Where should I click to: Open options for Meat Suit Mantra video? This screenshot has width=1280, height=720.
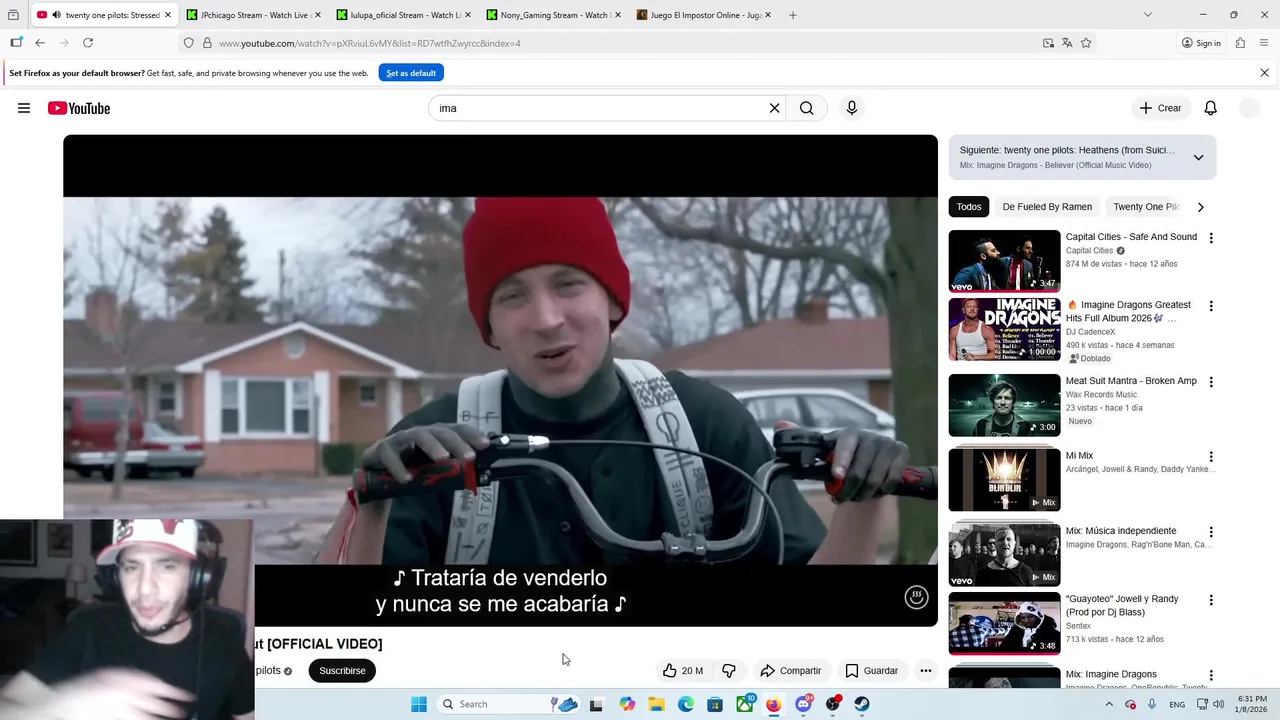tap(1211, 382)
